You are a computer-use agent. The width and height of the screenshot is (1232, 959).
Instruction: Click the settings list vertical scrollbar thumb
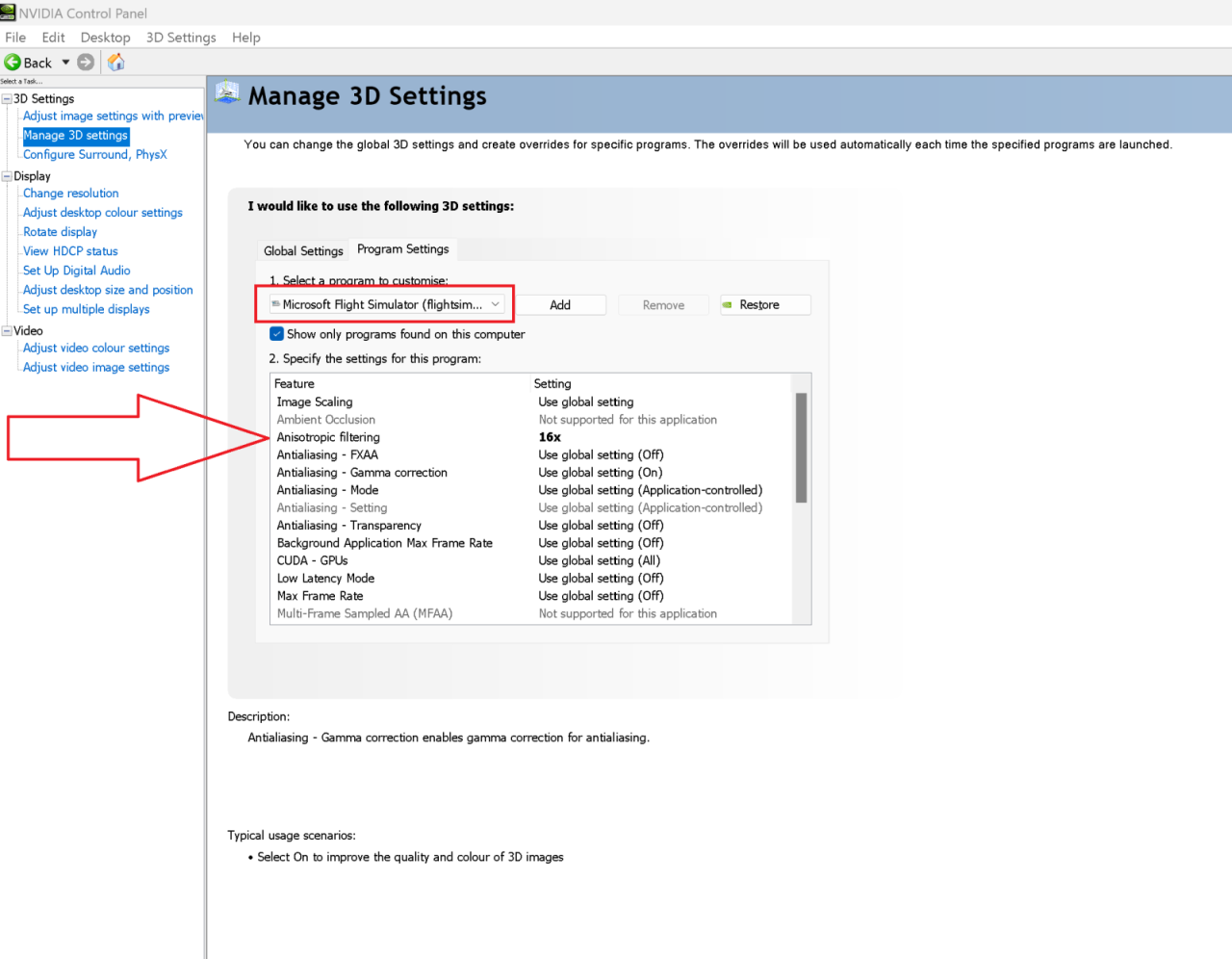(x=801, y=448)
